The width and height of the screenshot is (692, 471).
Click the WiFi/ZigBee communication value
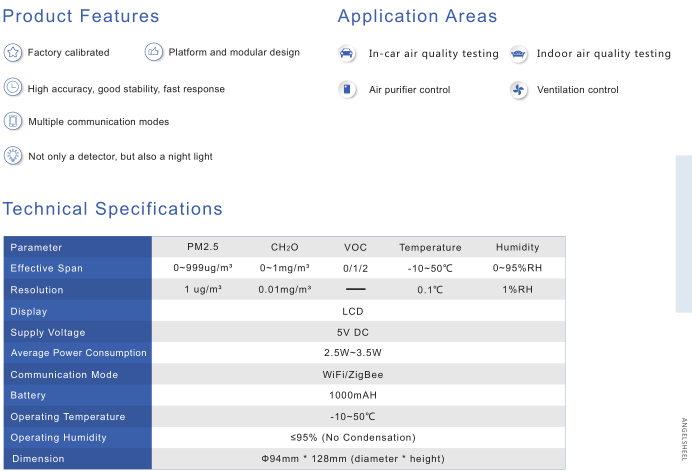tap(353, 375)
